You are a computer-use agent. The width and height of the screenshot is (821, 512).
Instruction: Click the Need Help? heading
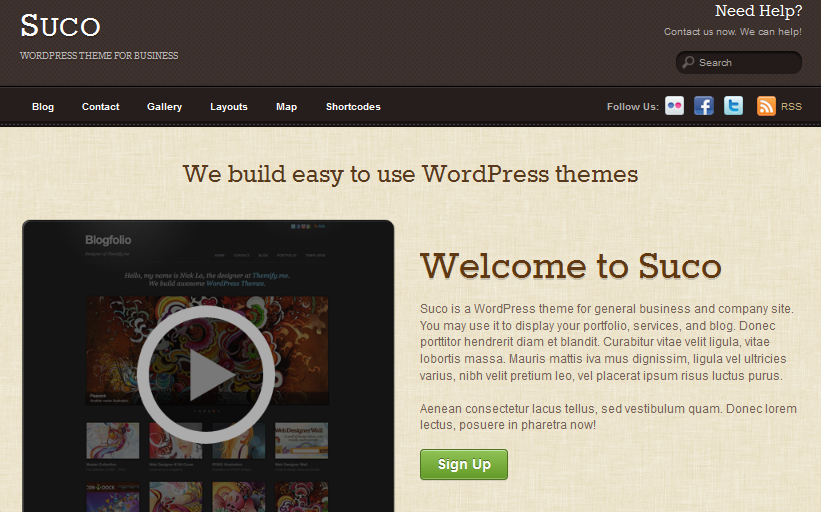point(758,10)
